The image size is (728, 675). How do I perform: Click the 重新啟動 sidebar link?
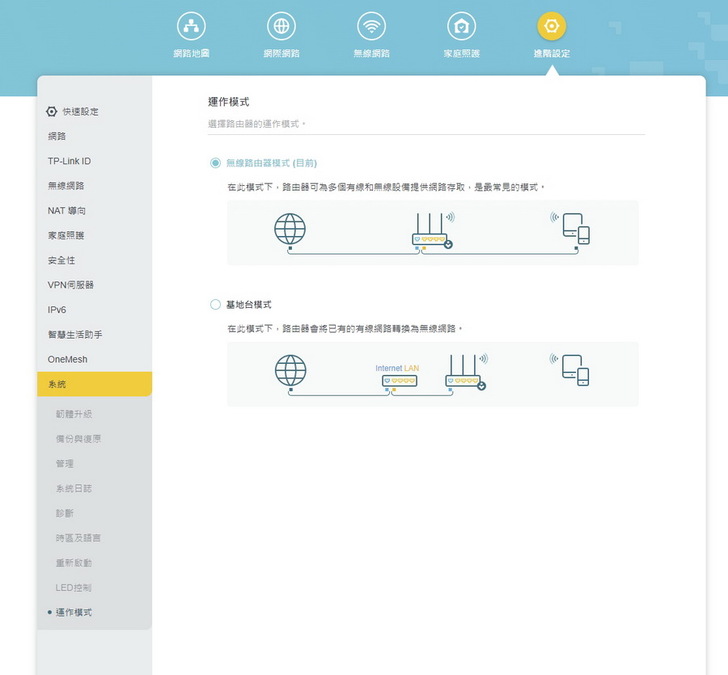tap(78, 563)
